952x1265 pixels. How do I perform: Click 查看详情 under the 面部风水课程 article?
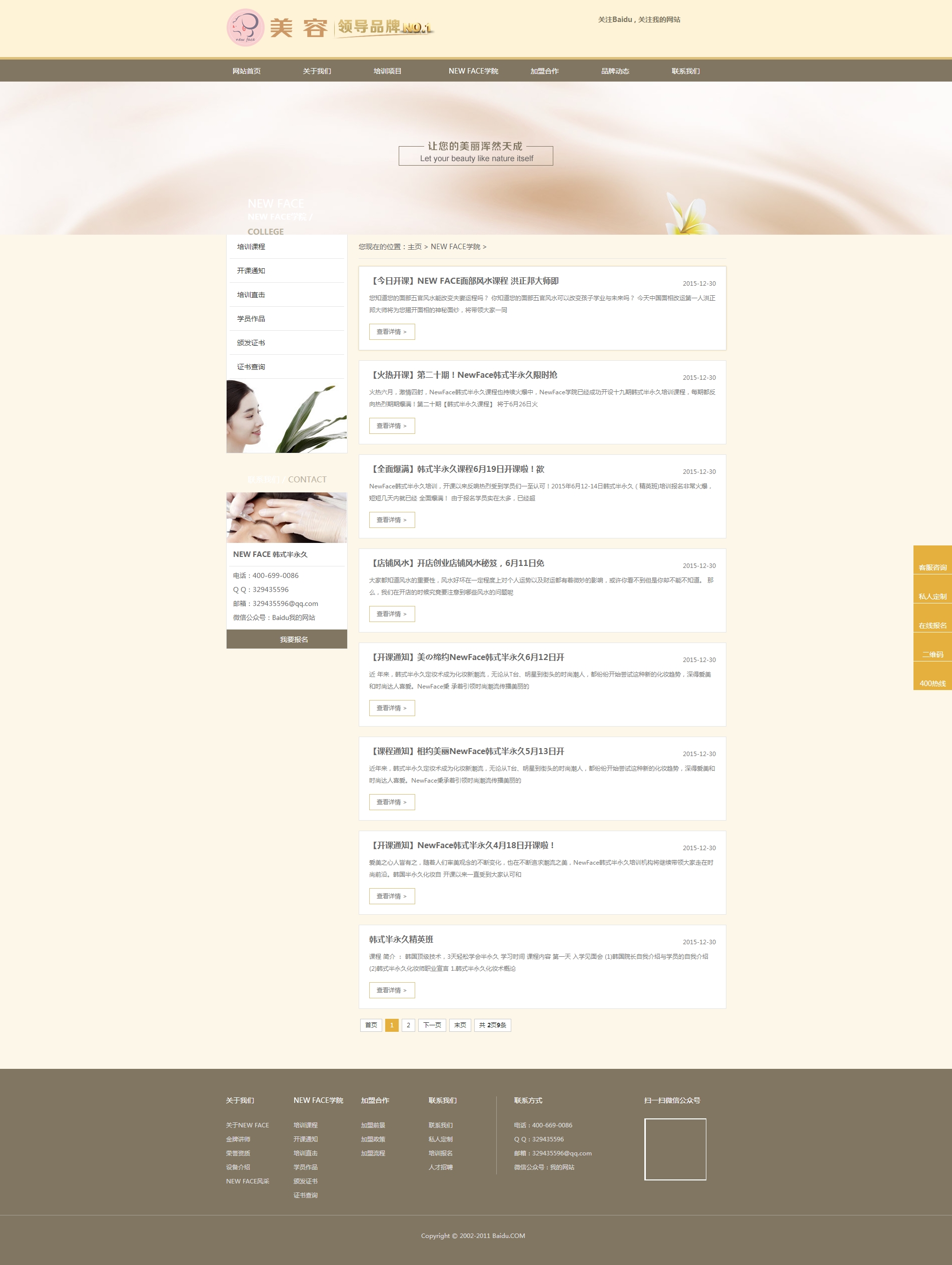pos(392,332)
